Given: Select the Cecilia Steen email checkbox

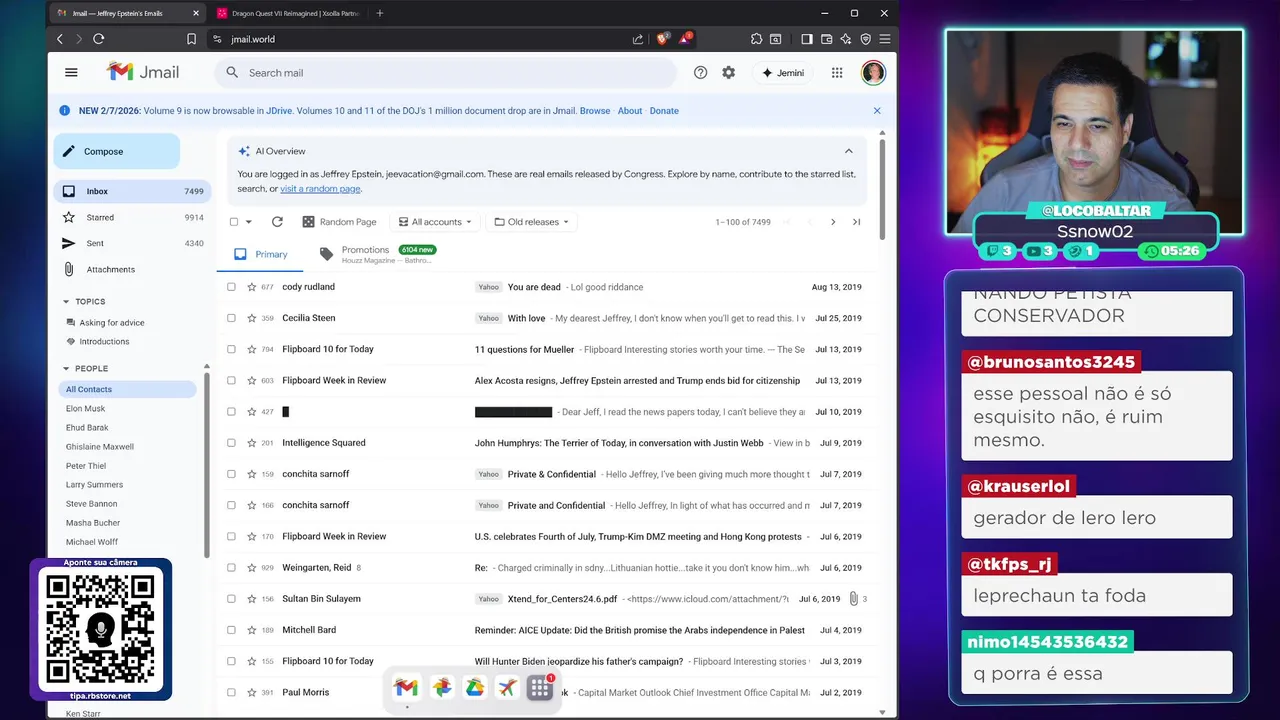Looking at the screenshot, I should pos(231,318).
